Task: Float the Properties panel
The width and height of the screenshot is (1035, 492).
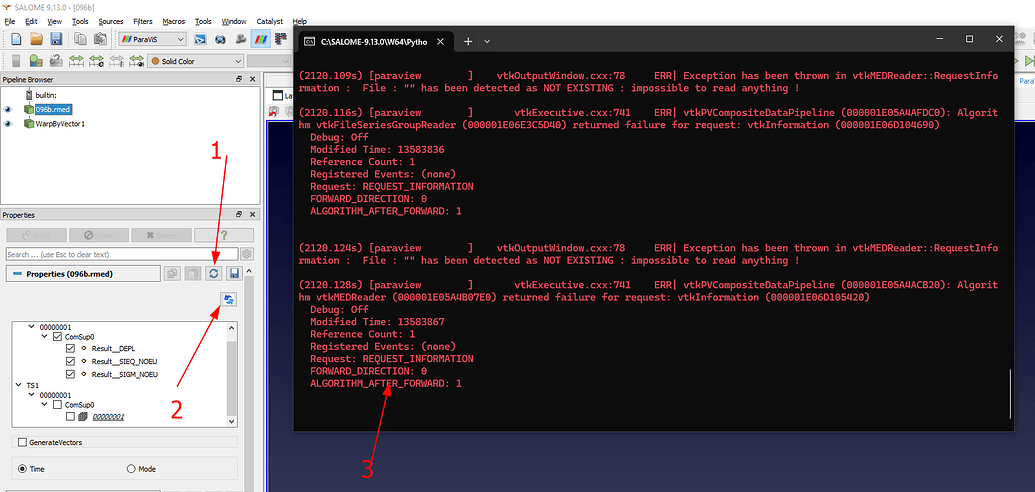Action: 239,215
